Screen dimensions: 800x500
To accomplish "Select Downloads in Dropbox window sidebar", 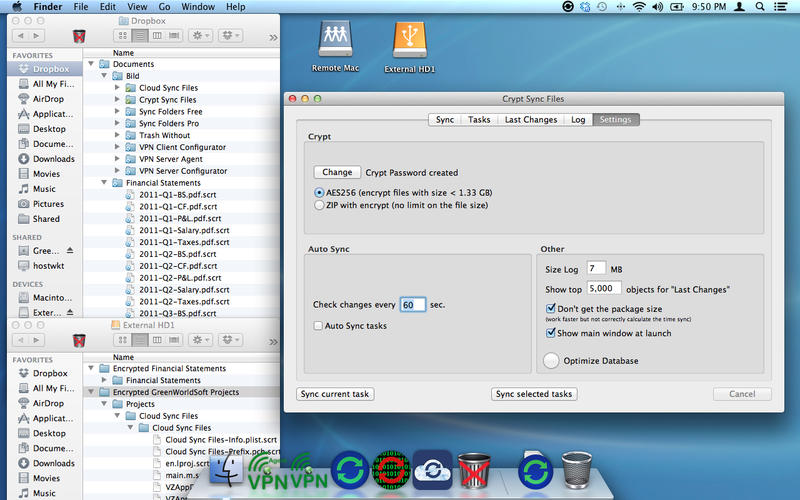I will point(45,159).
